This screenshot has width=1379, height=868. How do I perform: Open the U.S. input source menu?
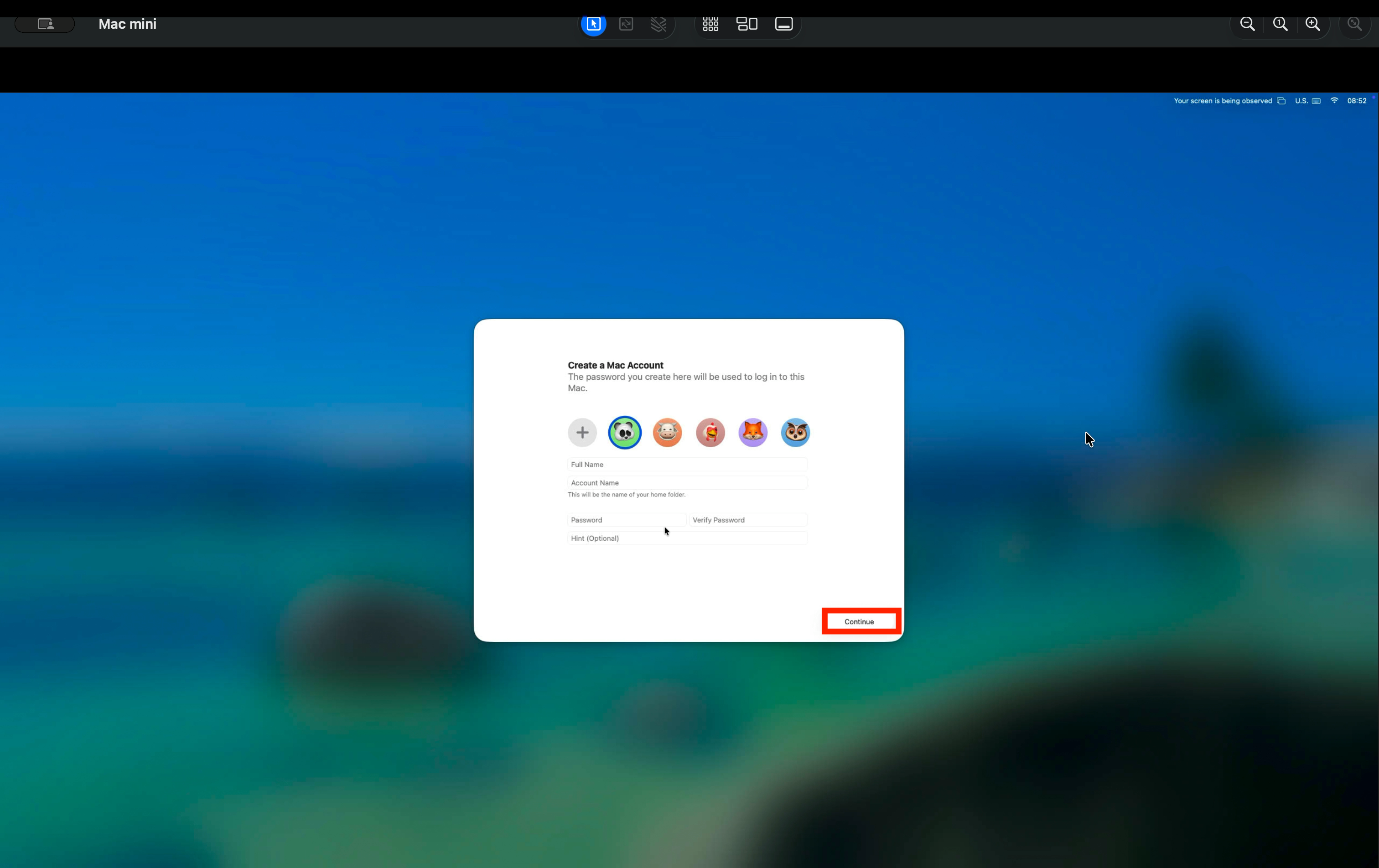[x=1307, y=101]
